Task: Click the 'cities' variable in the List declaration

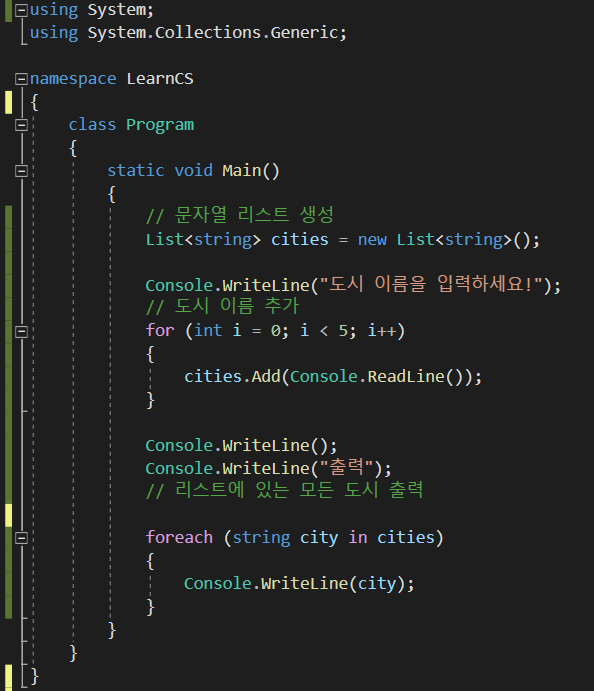Action: [x=300, y=240]
